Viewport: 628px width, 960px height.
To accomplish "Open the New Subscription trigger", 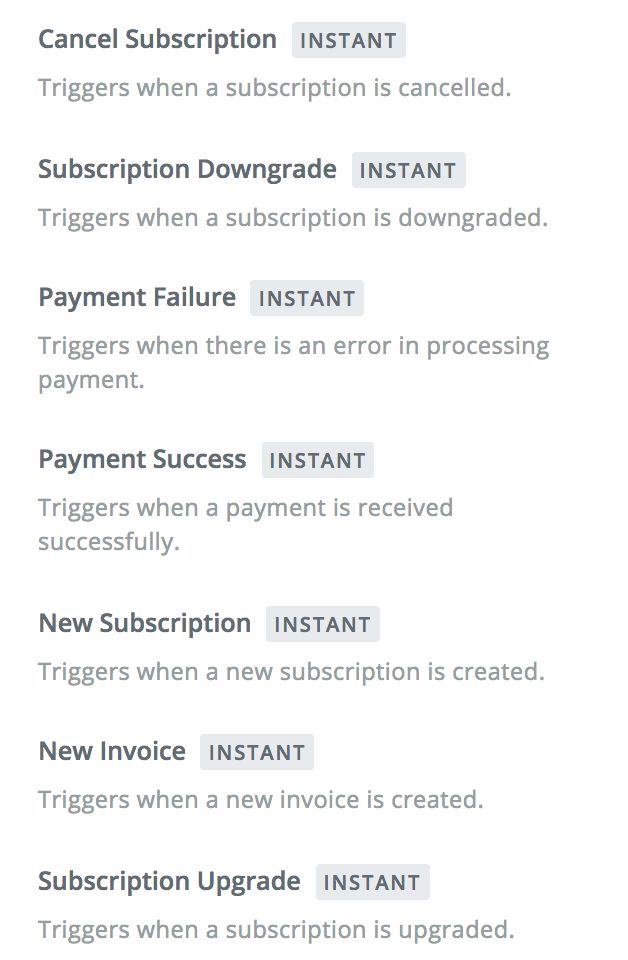I will (x=145, y=624).
